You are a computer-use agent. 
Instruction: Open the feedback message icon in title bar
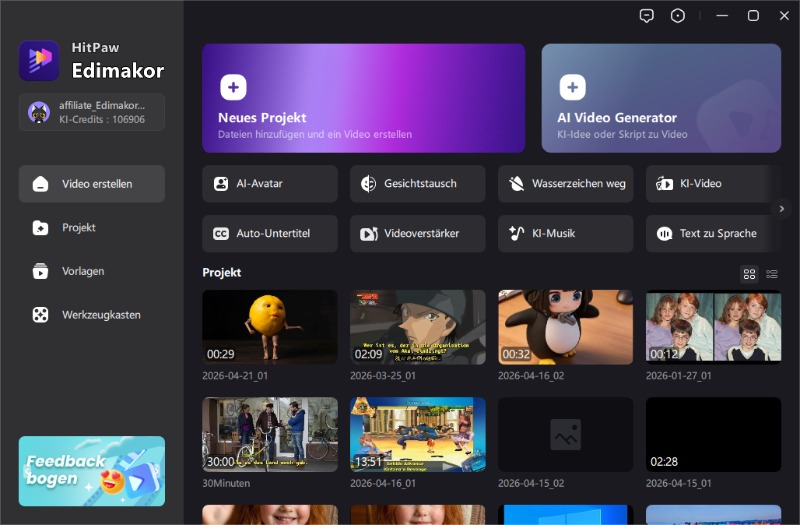(648, 16)
